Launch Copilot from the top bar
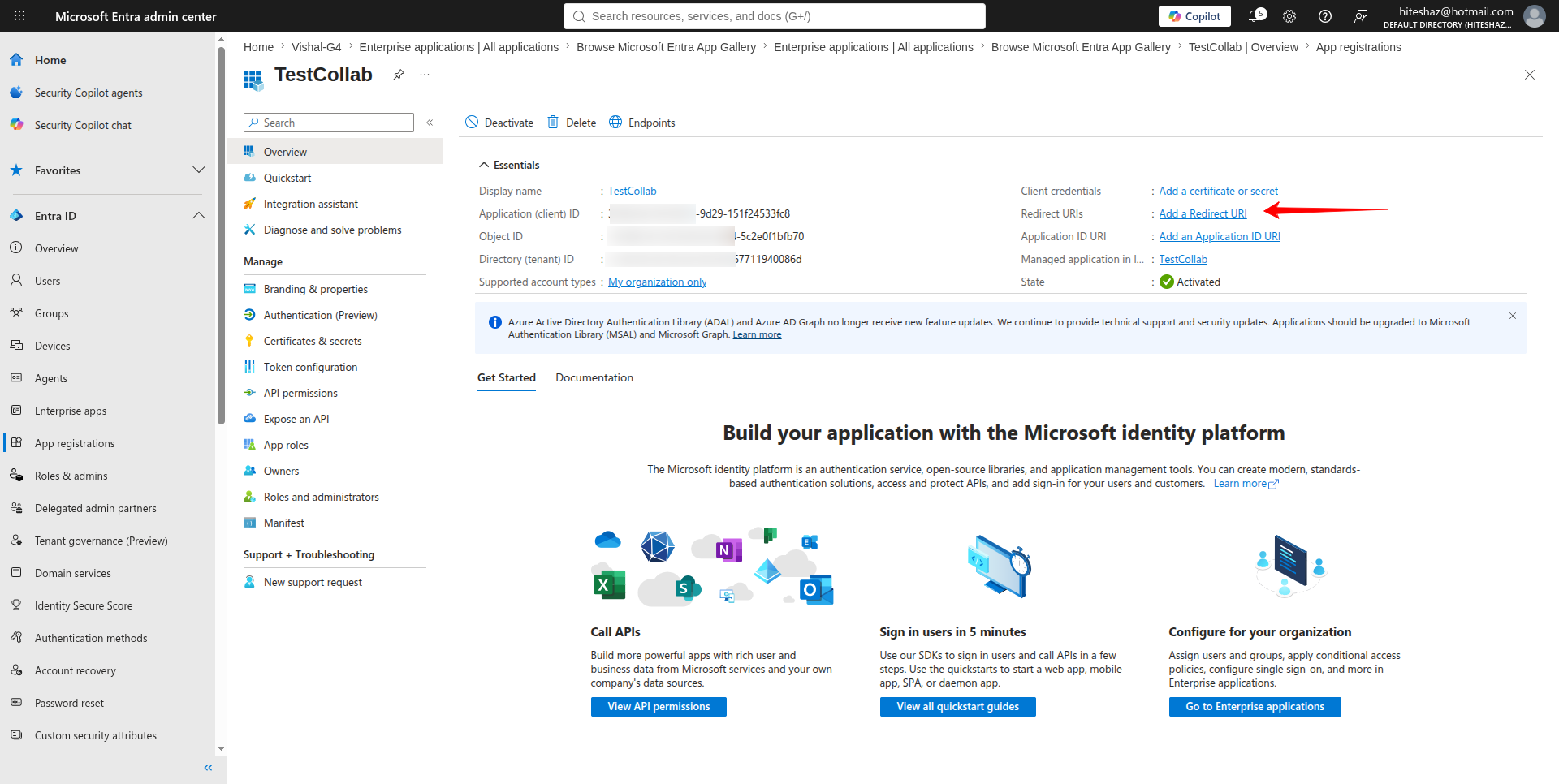Screen dimensions: 1559x784 point(1194,16)
